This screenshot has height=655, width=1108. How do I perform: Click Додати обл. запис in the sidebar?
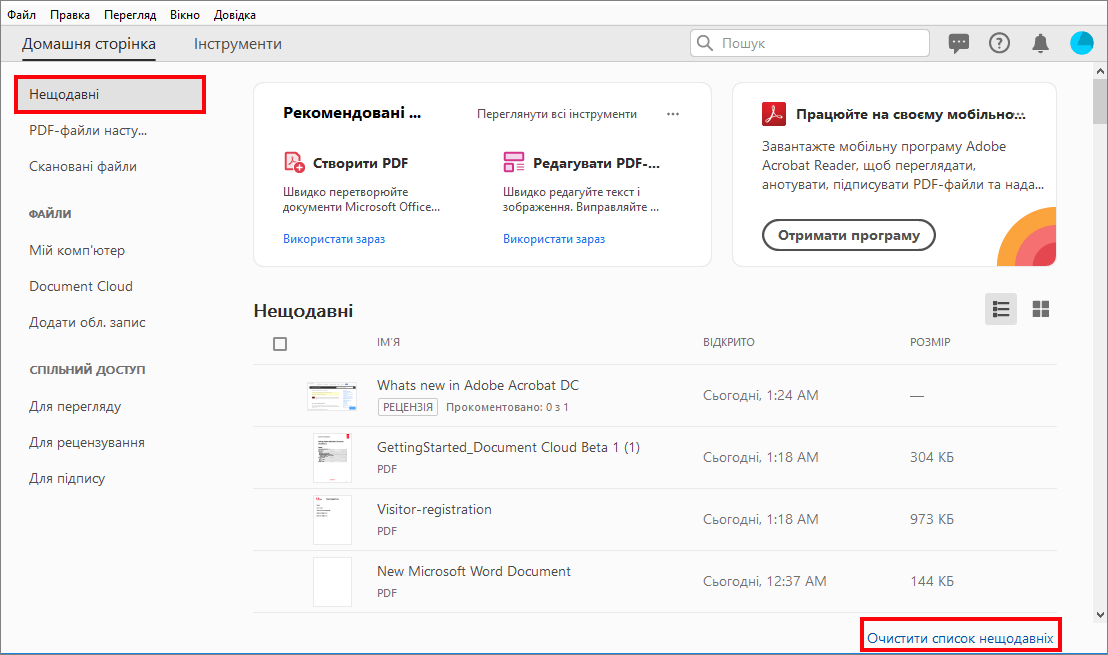point(87,322)
